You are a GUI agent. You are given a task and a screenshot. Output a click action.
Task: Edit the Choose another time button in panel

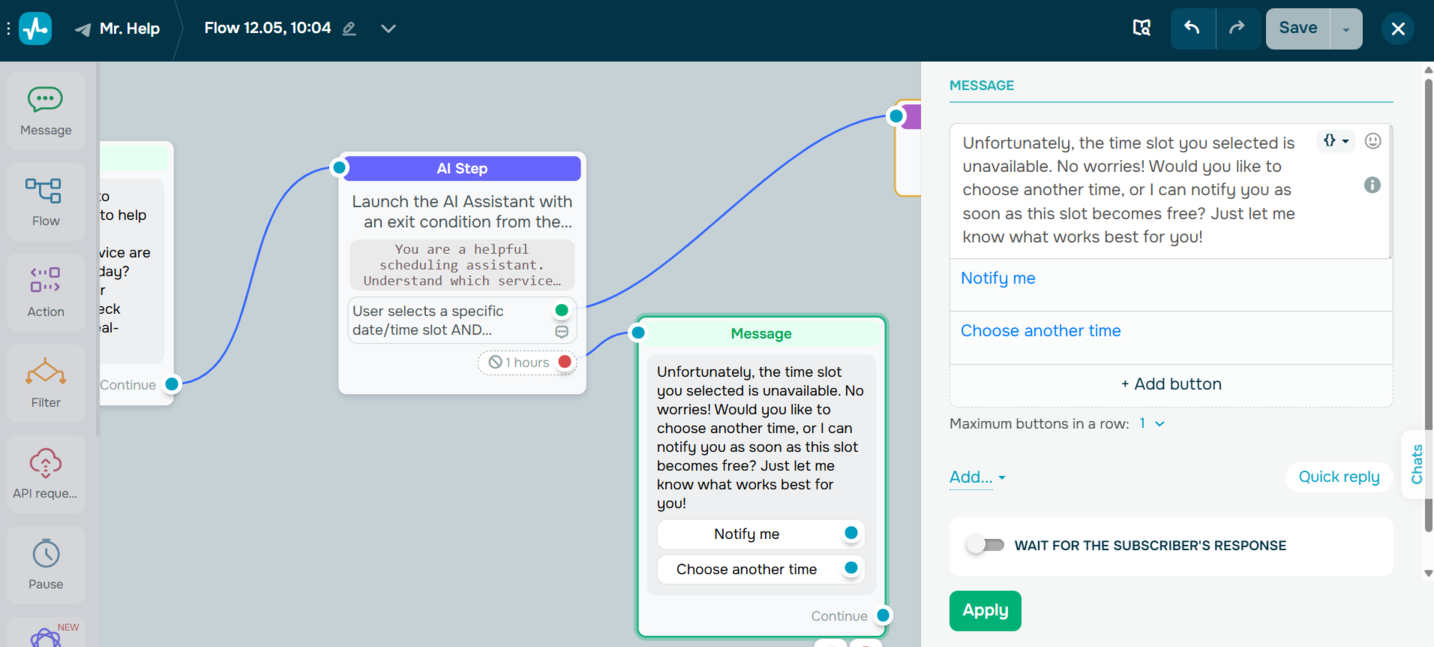tap(1171, 337)
